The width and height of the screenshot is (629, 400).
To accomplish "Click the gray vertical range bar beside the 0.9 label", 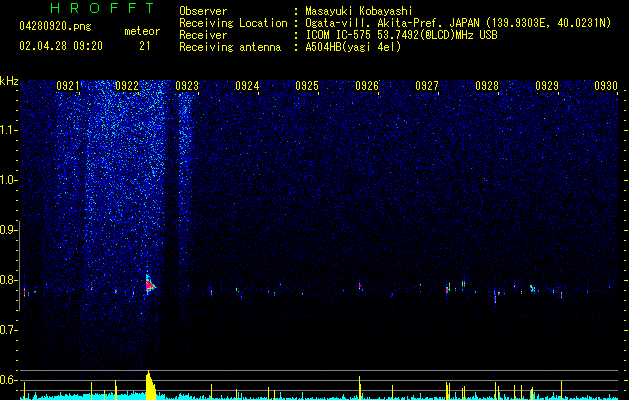I will (19, 266).
